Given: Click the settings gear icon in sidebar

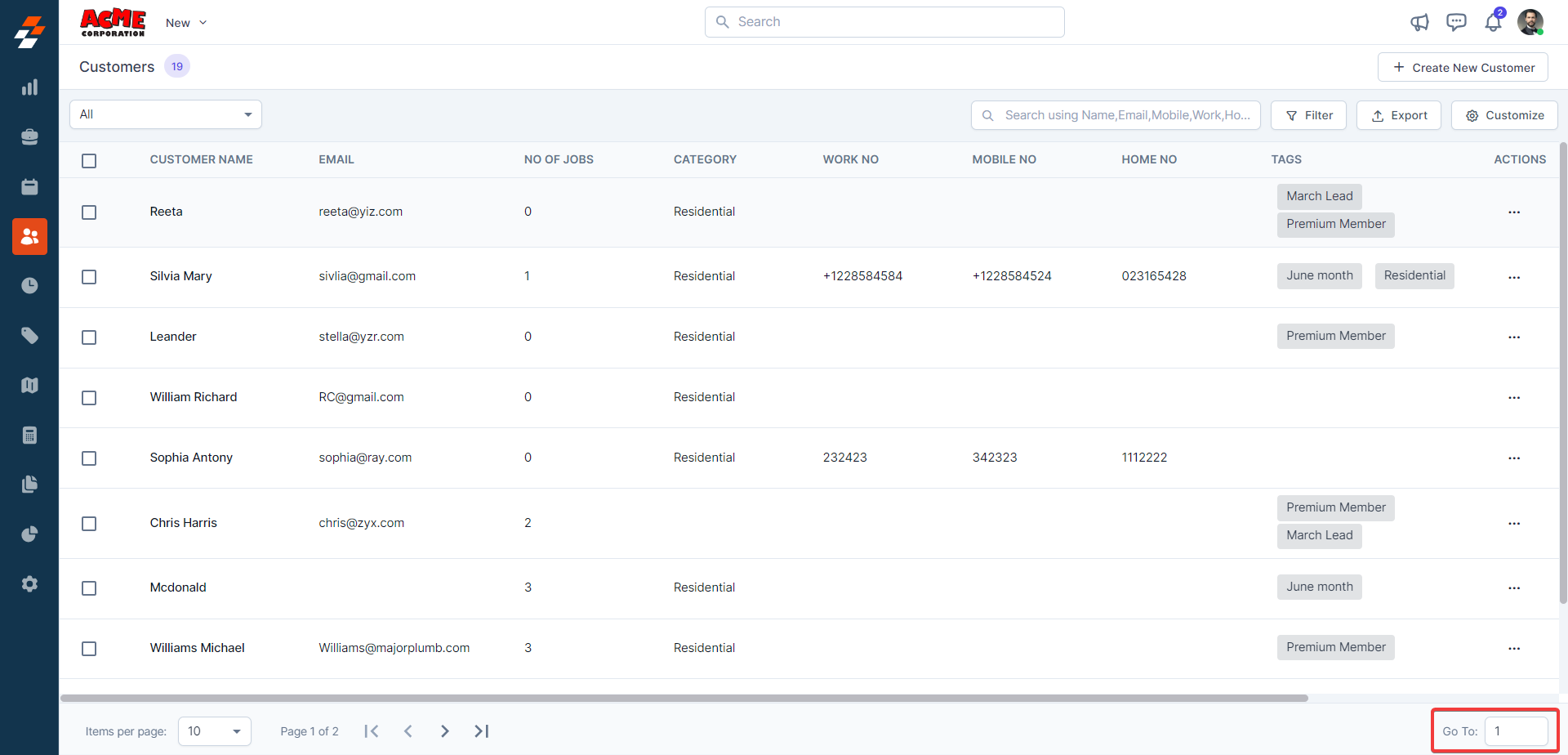Looking at the screenshot, I should coord(29,584).
